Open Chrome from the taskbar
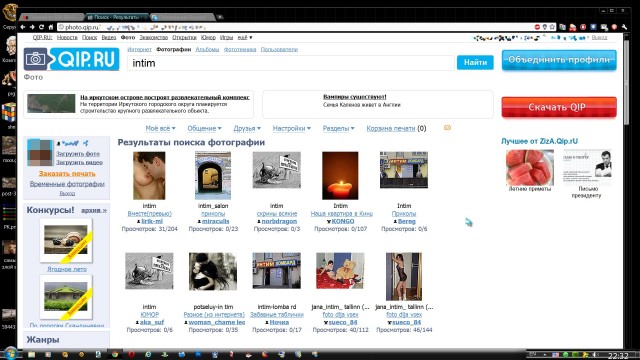 pos(115,354)
